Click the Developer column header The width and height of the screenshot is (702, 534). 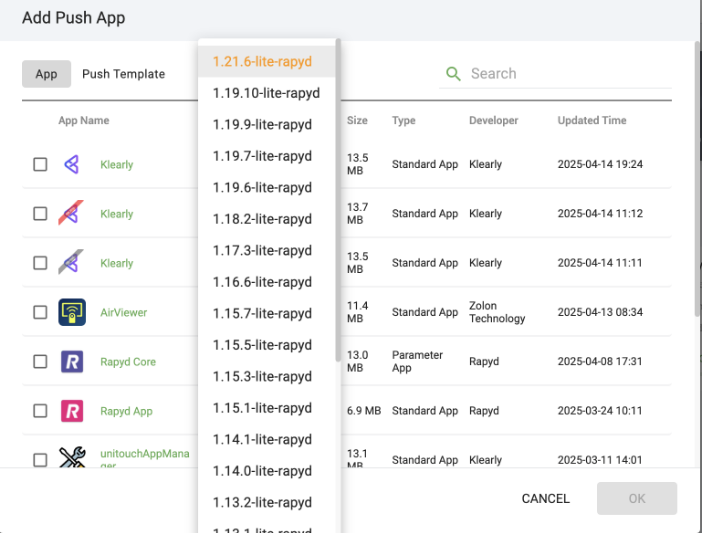click(493, 120)
